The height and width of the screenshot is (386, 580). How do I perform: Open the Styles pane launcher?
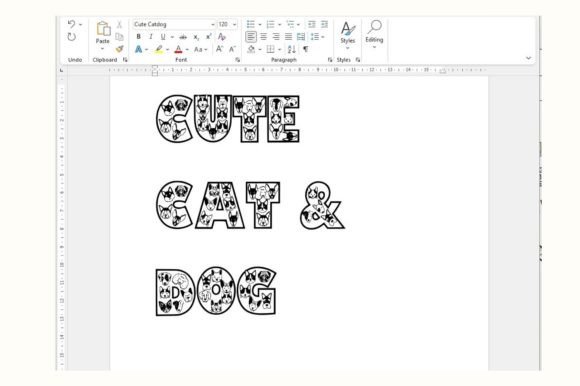click(358, 60)
